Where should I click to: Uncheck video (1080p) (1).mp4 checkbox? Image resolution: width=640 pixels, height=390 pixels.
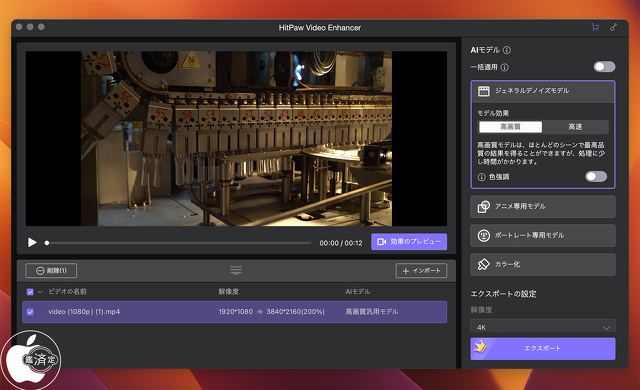pos(30,312)
